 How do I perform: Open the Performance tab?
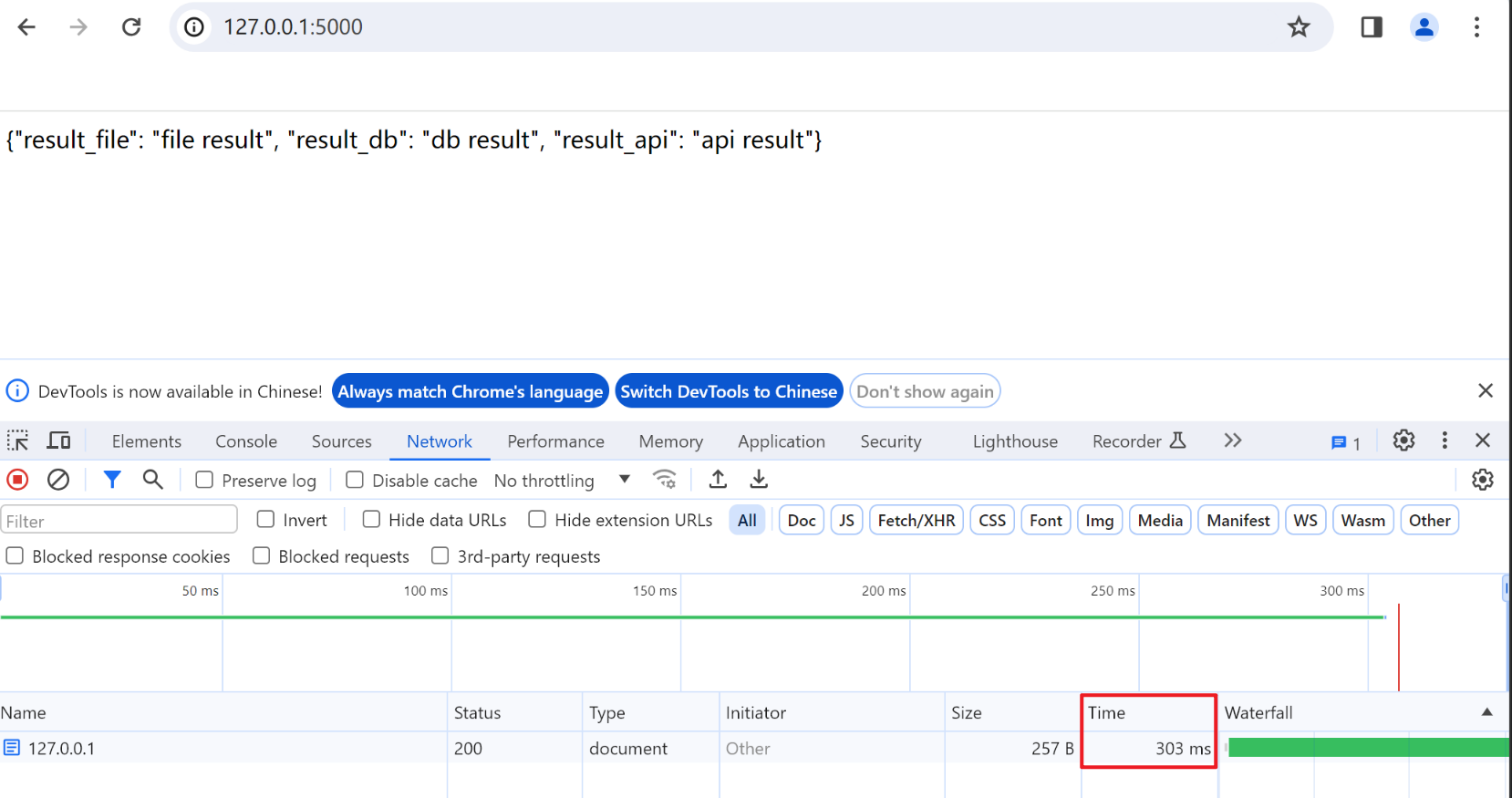[x=556, y=441]
